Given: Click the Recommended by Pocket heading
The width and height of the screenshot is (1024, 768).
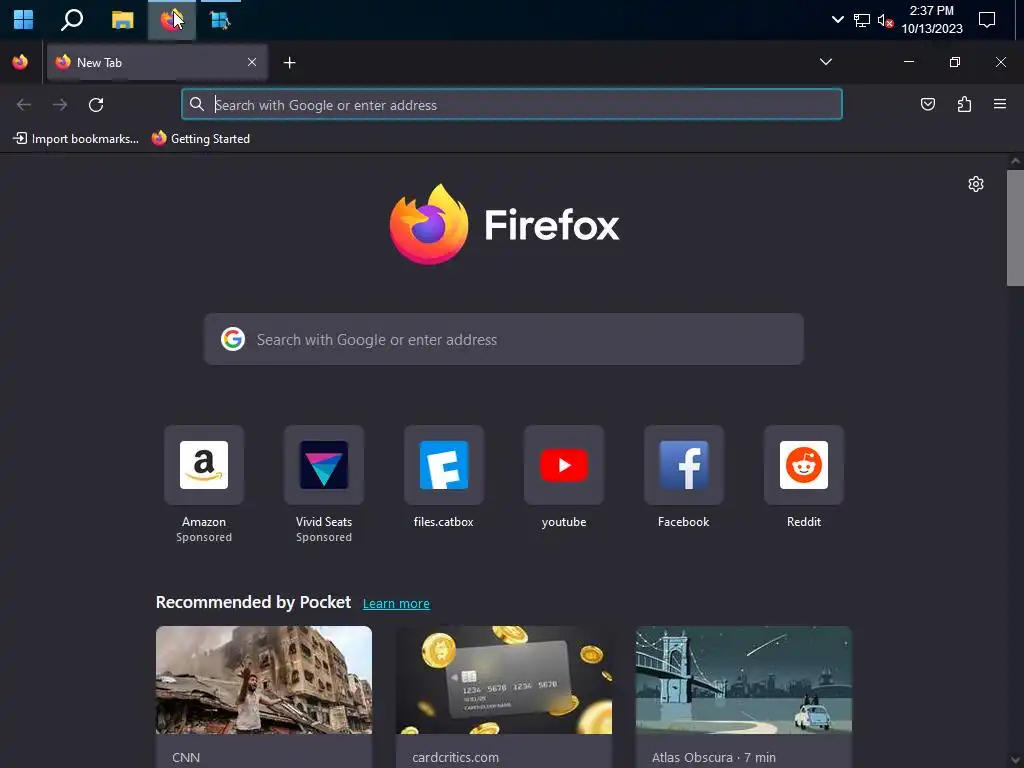Looking at the screenshot, I should tap(253, 602).
